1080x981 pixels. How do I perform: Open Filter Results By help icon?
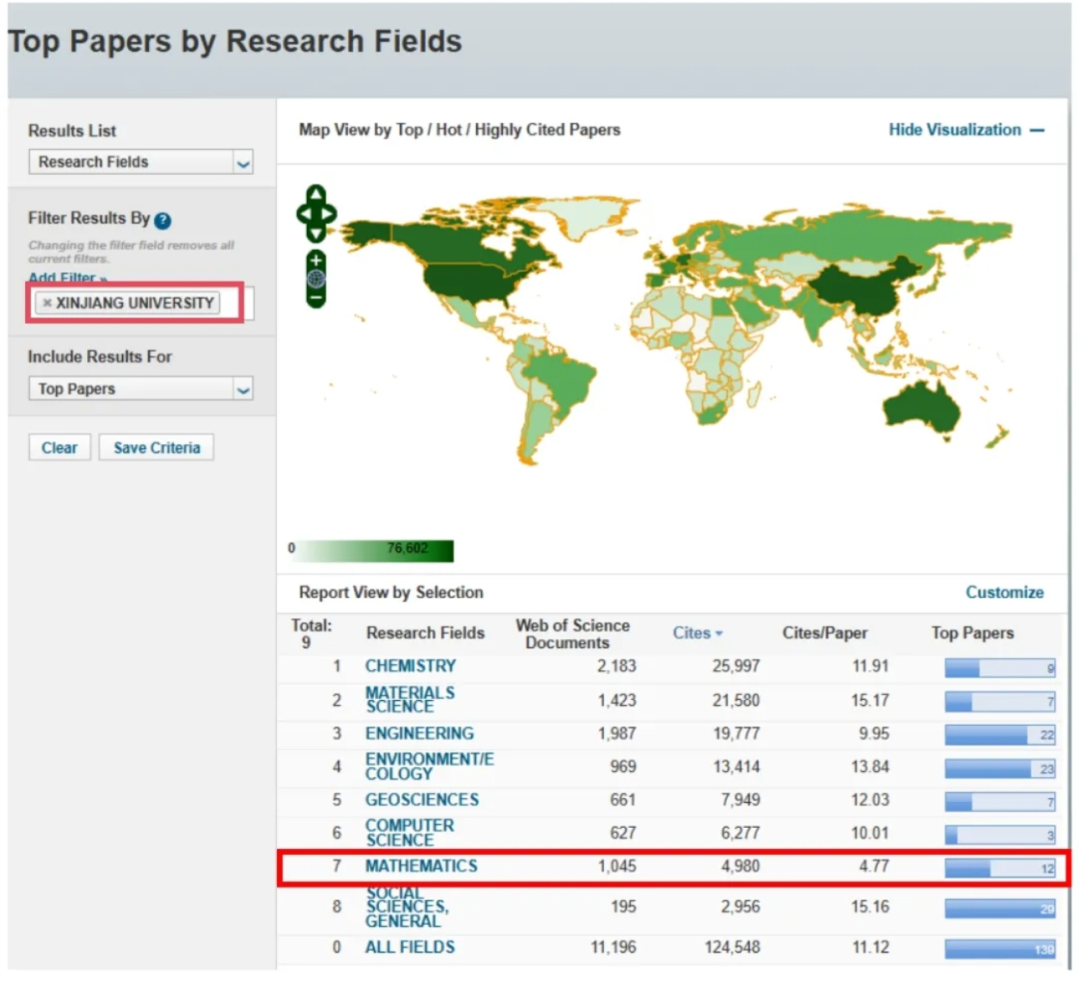point(163,220)
